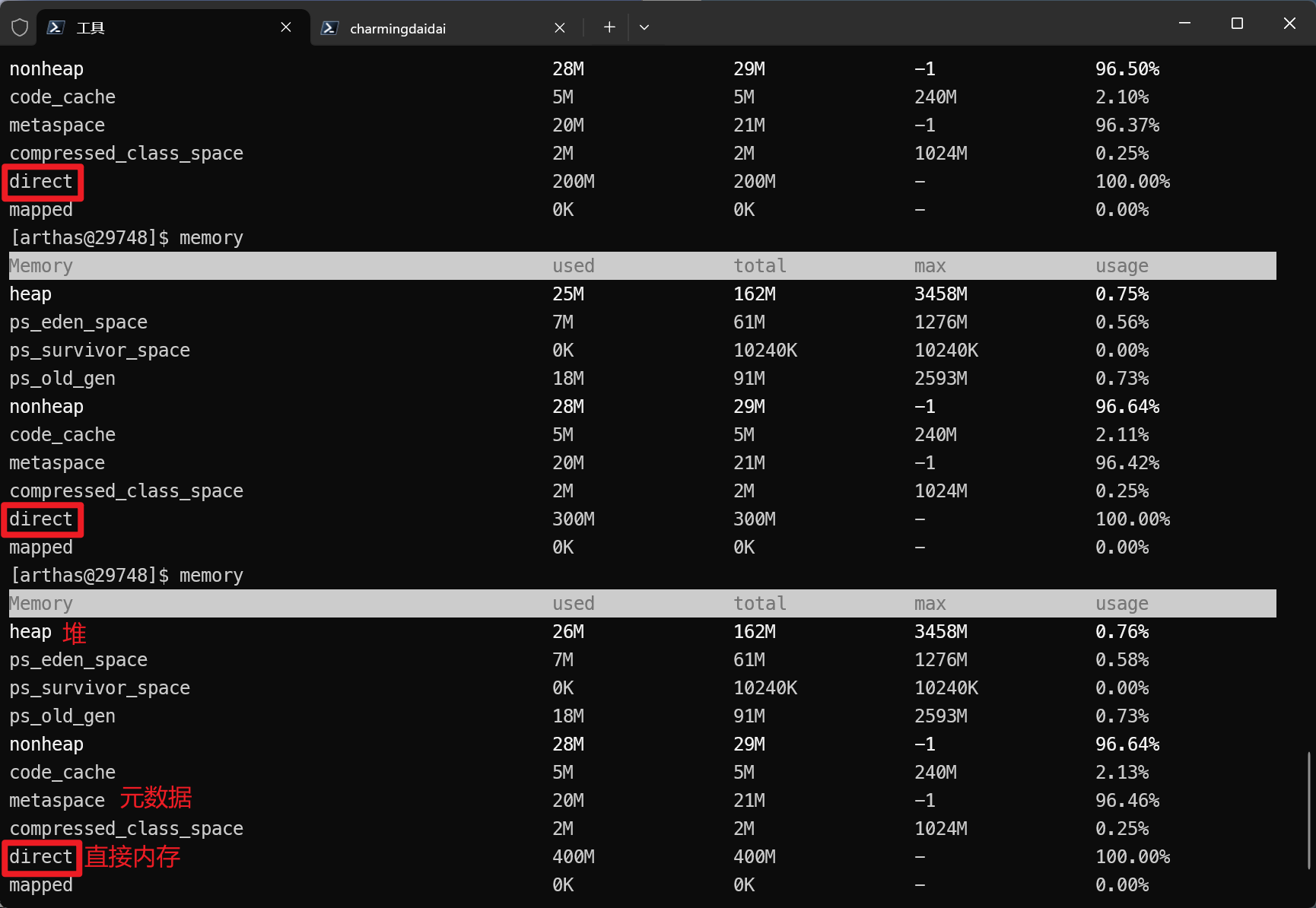Image resolution: width=1316 pixels, height=908 pixels.
Task: Close the terminal window
Action: coord(1289,24)
